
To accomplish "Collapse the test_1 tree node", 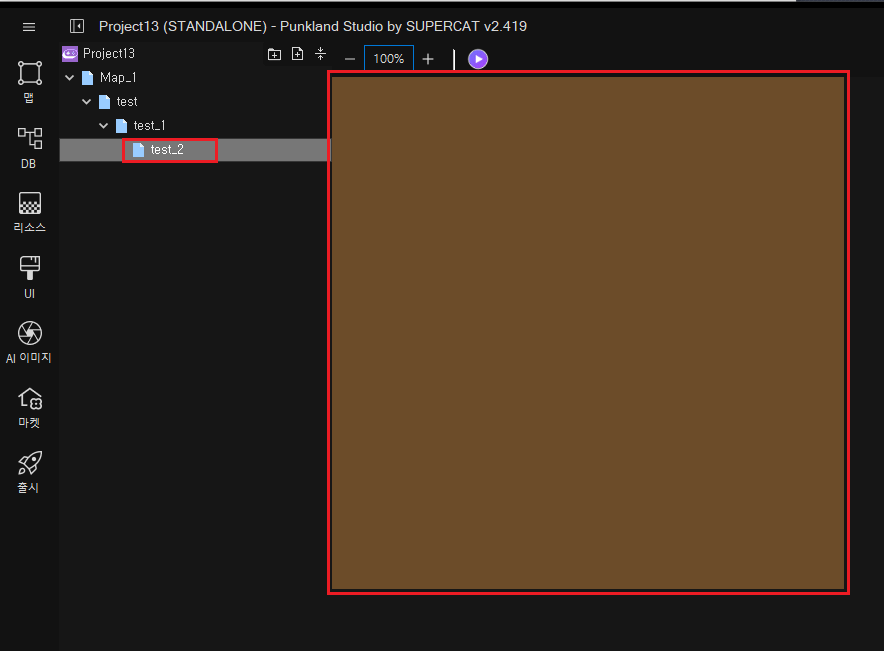I will tap(103, 126).
